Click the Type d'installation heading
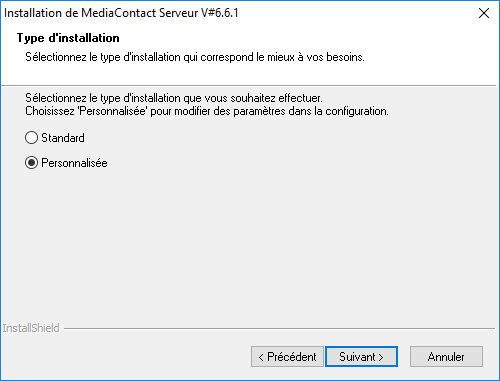500x381 pixels. click(68, 38)
